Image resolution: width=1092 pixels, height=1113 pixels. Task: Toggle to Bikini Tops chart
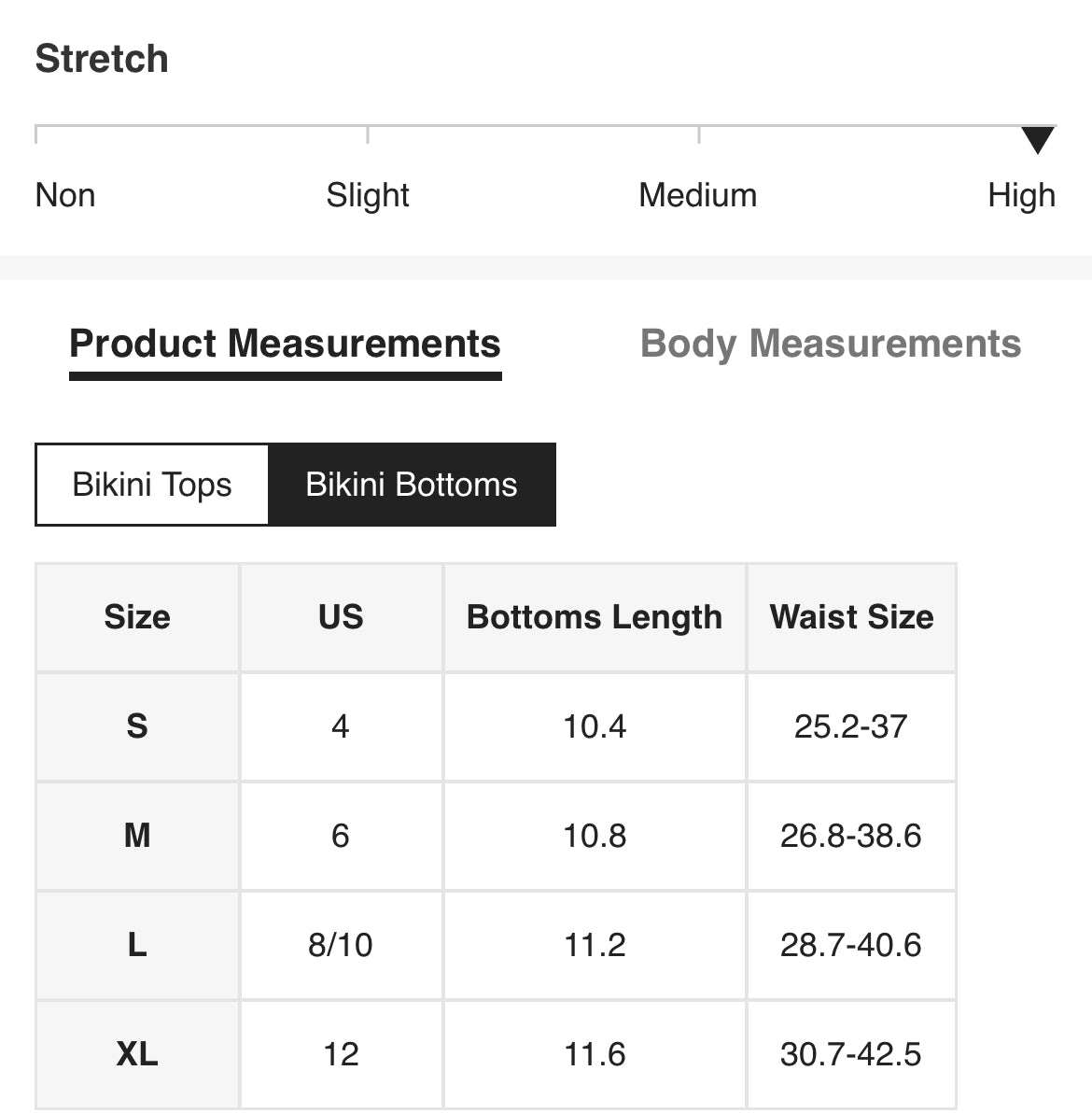click(x=152, y=485)
